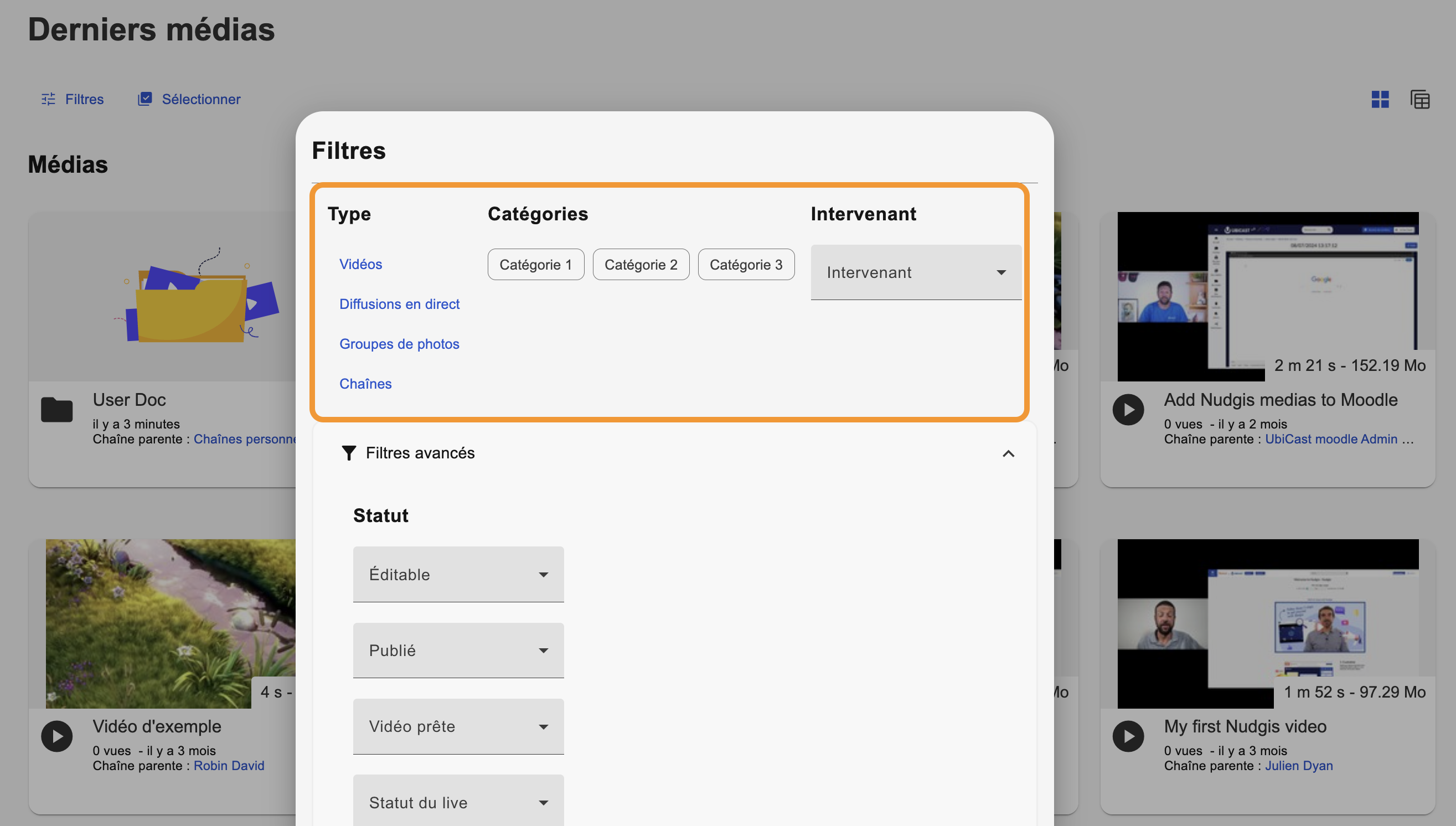Switch to grid view icon
The height and width of the screenshot is (826, 1456).
point(1380,99)
